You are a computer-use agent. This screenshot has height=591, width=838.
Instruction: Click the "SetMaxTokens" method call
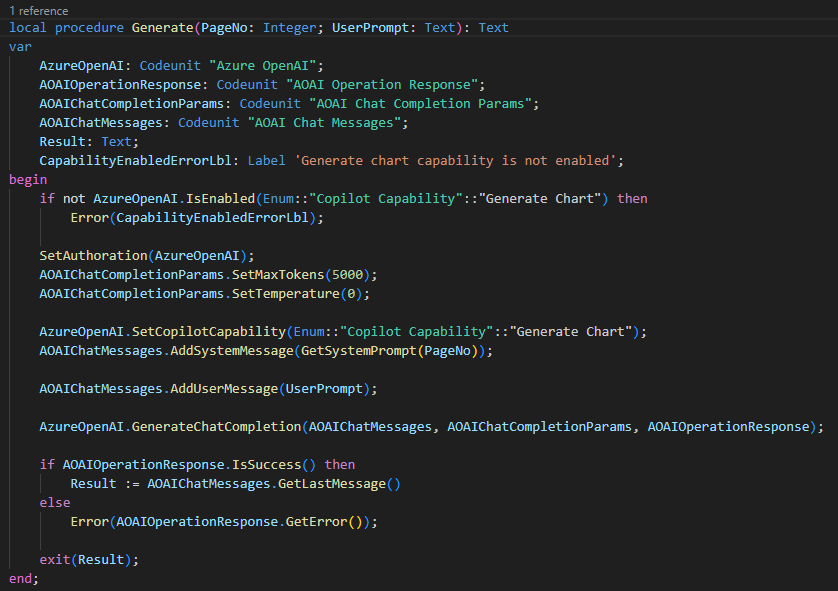[x=278, y=275]
